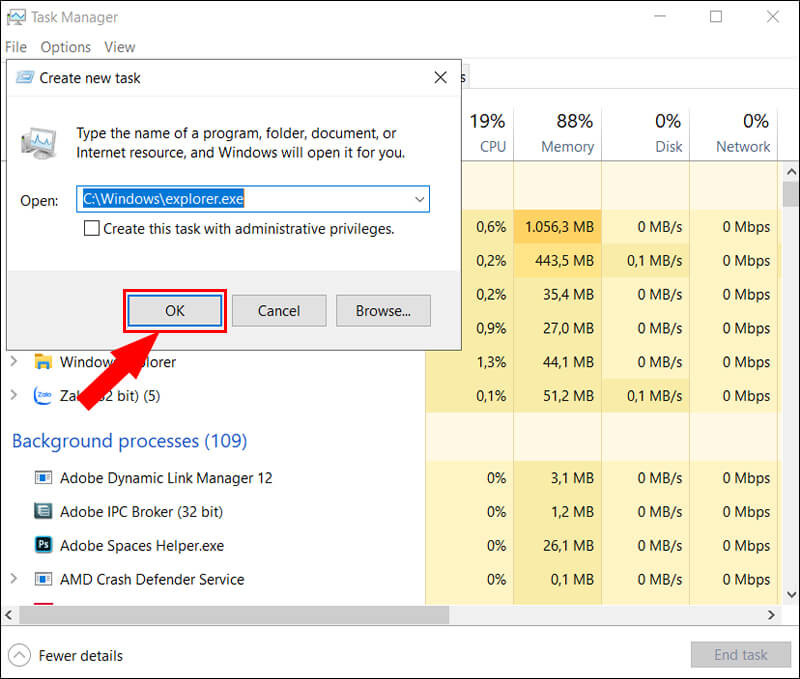
Task: Click the Adobe Dynamic Link Manager icon
Action: [43, 477]
